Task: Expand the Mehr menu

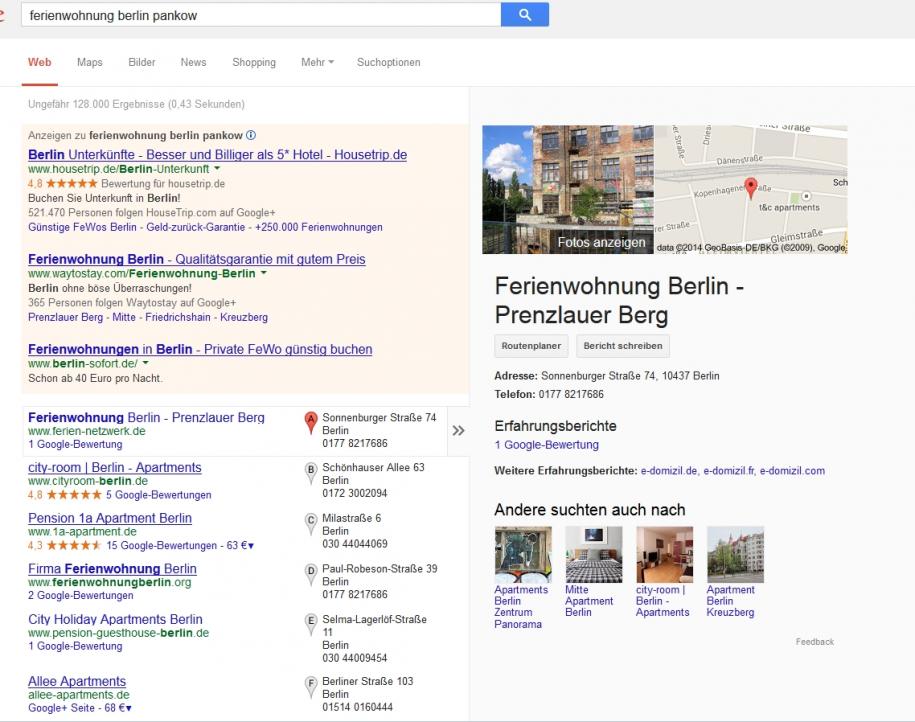Action: coord(317,62)
